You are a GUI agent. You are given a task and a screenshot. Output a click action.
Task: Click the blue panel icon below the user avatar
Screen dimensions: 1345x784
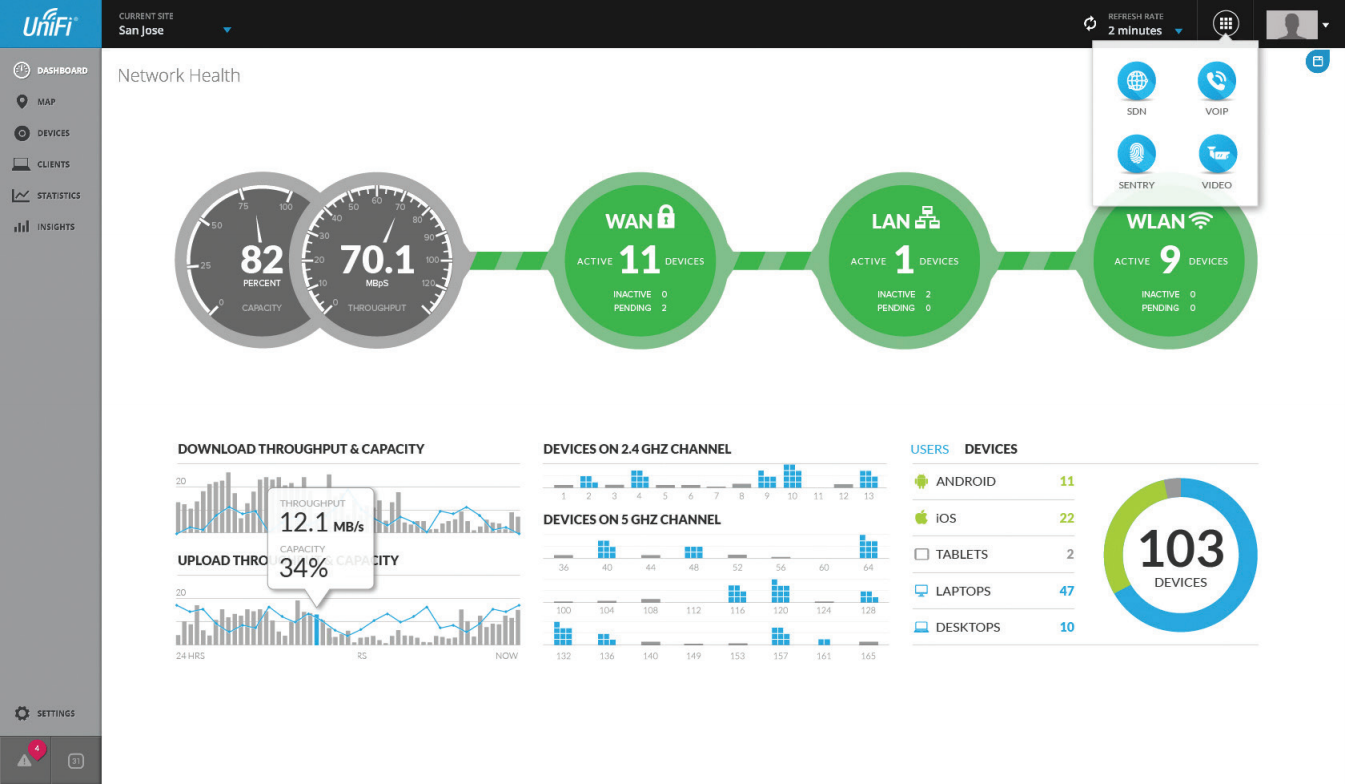click(1318, 62)
